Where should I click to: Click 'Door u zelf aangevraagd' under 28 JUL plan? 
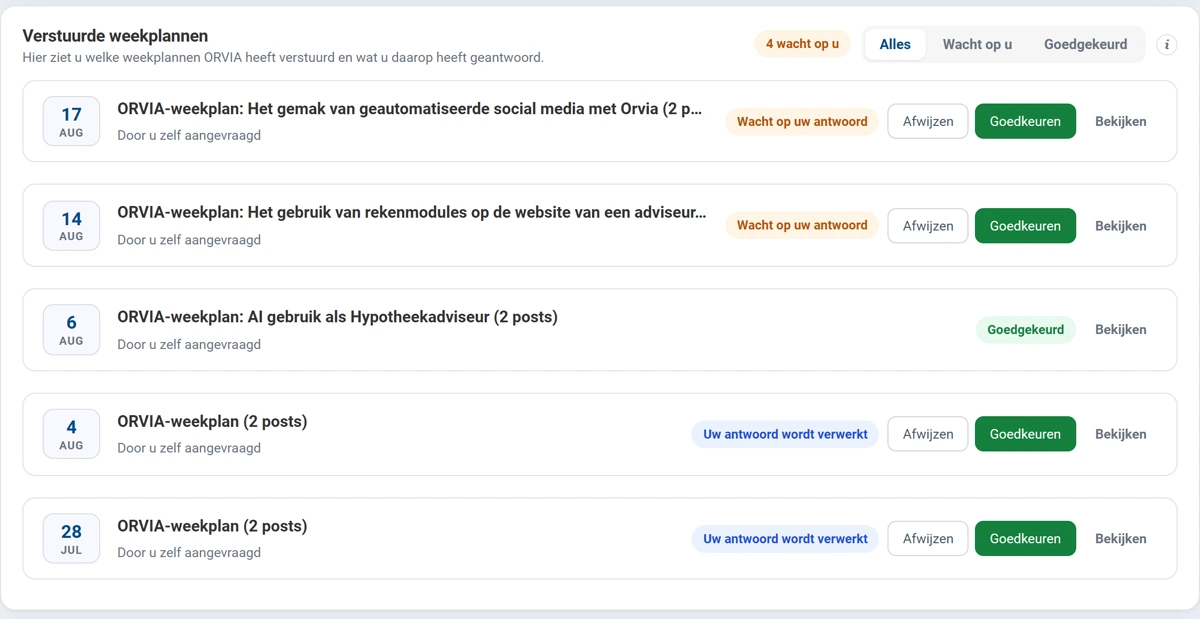coord(189,552)
